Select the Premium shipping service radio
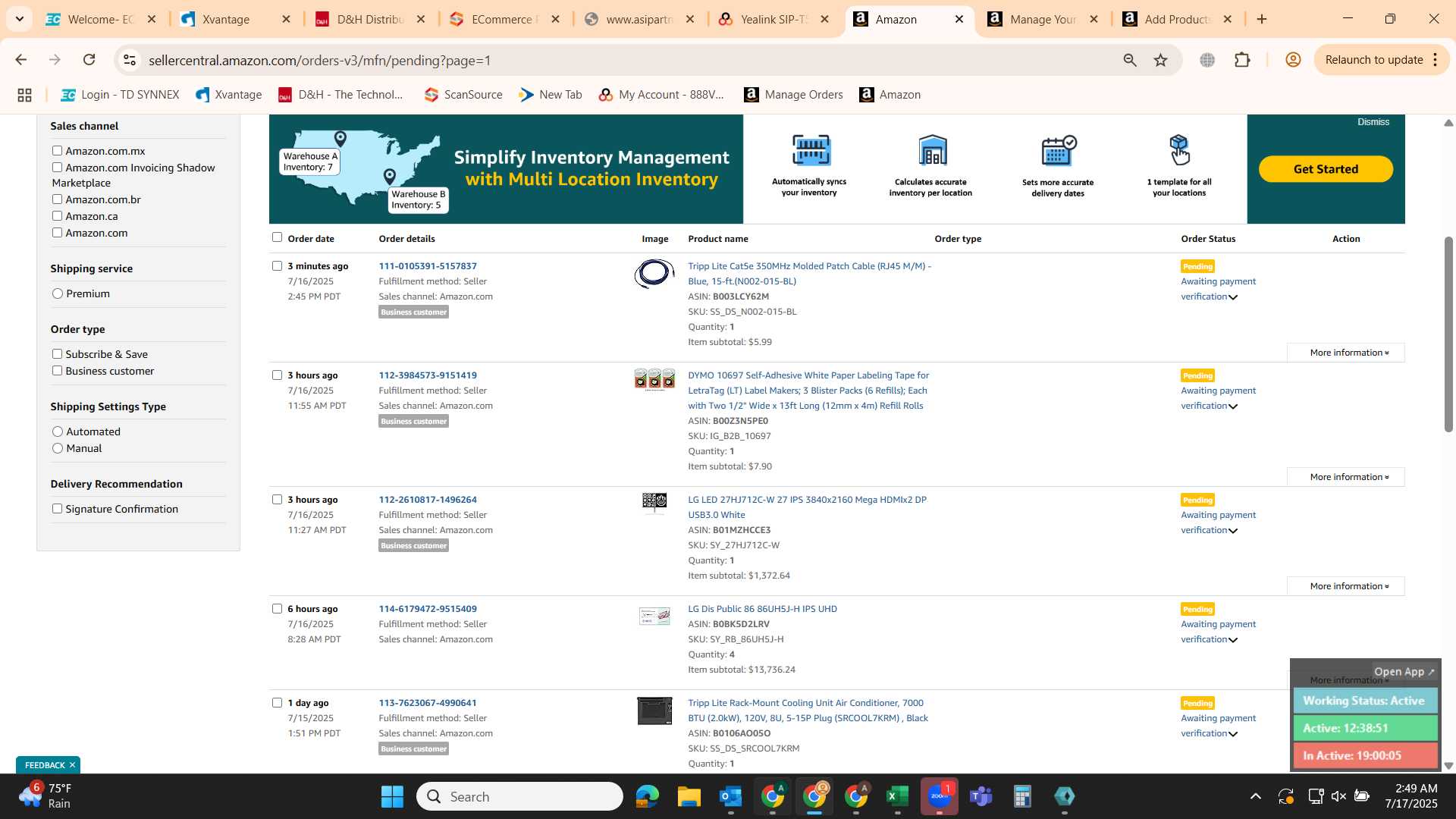This screenshot has height=819, width=1456. click(x=58, y=293)
